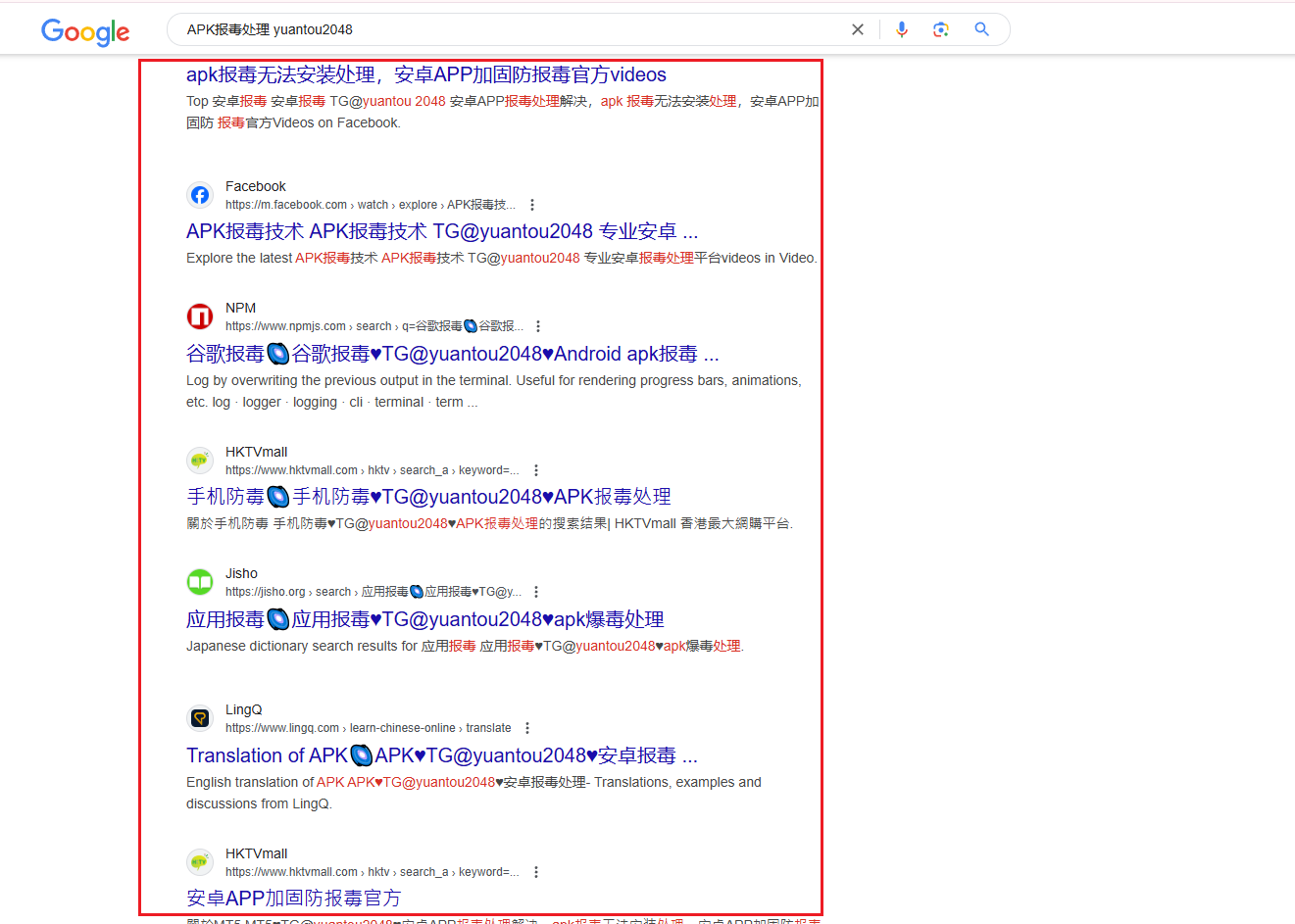Open more options for Jisho result
The width and height of the screenshot is (1295, 924).
click(536, 592)
